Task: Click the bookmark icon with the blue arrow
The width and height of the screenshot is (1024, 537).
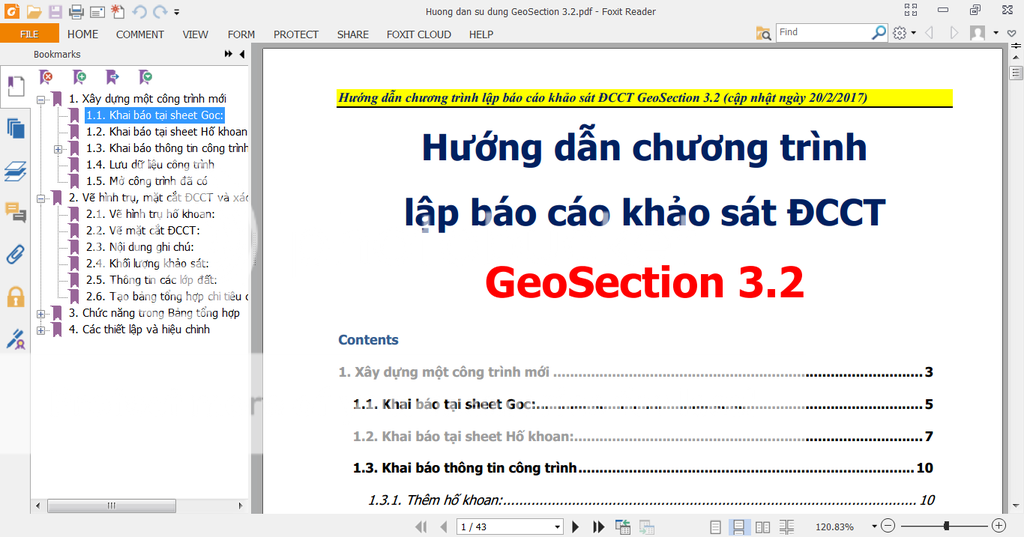Action: point(112,77)
